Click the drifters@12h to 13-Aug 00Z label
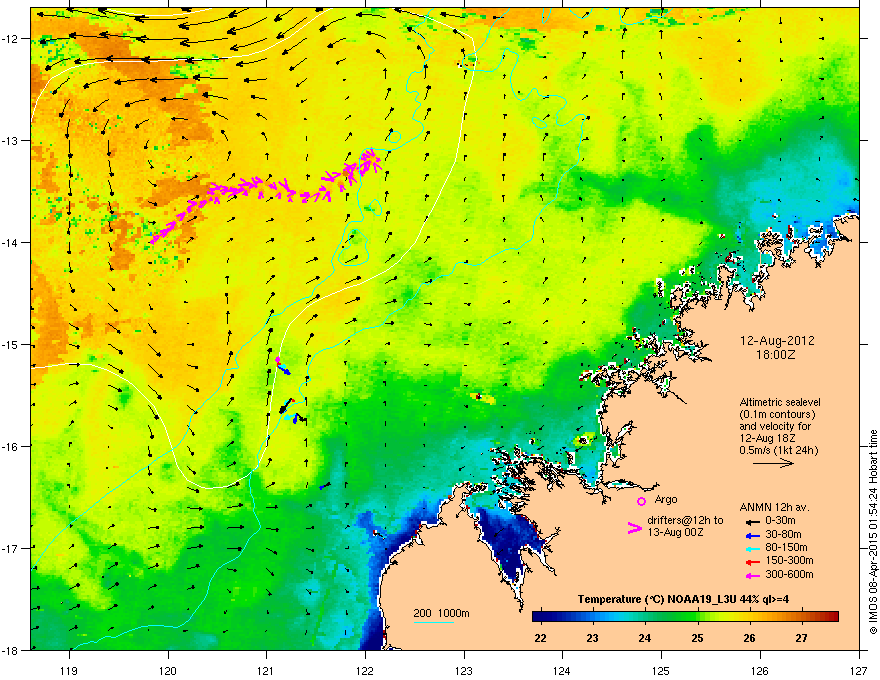 coord(685,526)
